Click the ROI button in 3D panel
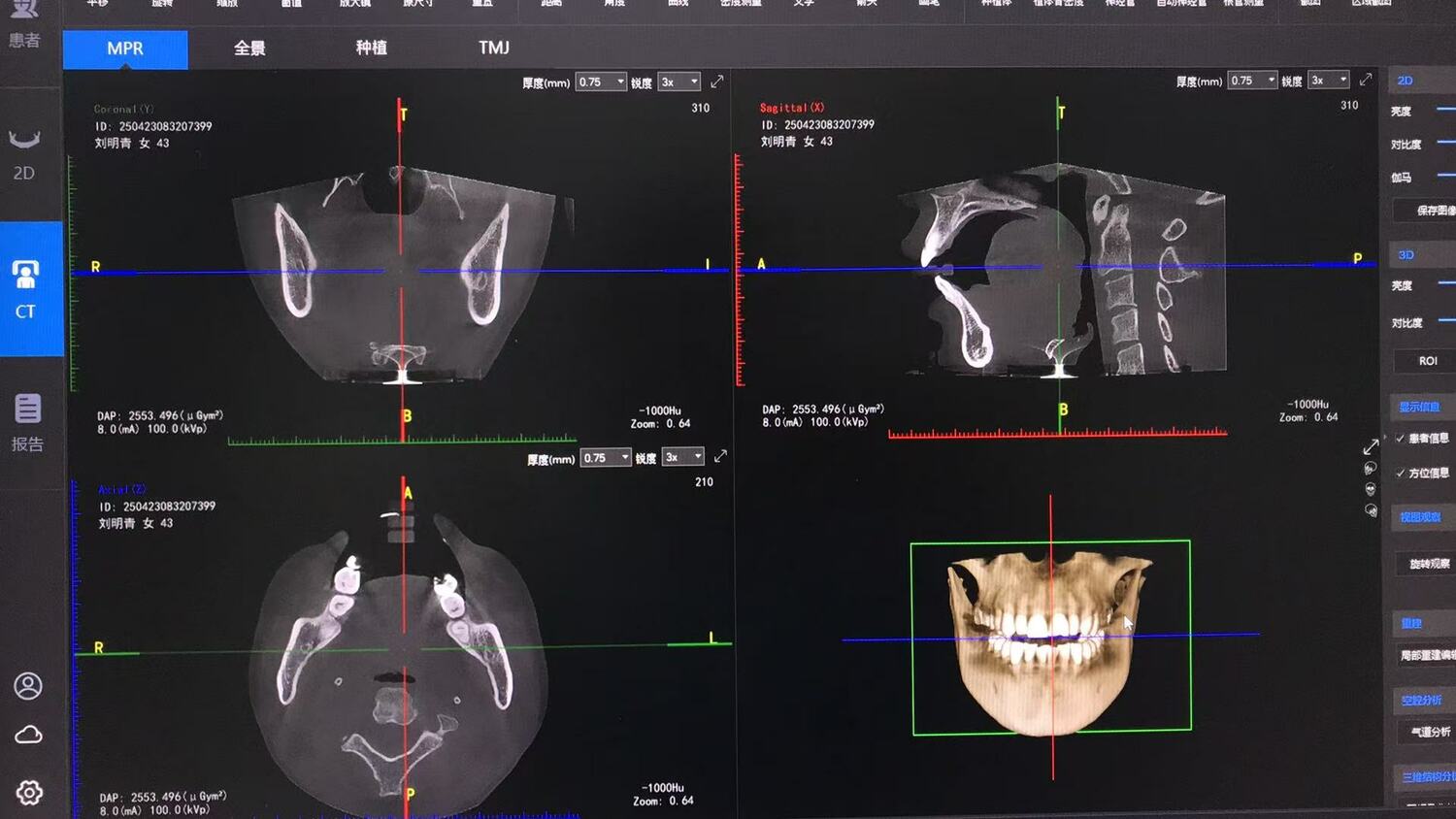 1427,361
